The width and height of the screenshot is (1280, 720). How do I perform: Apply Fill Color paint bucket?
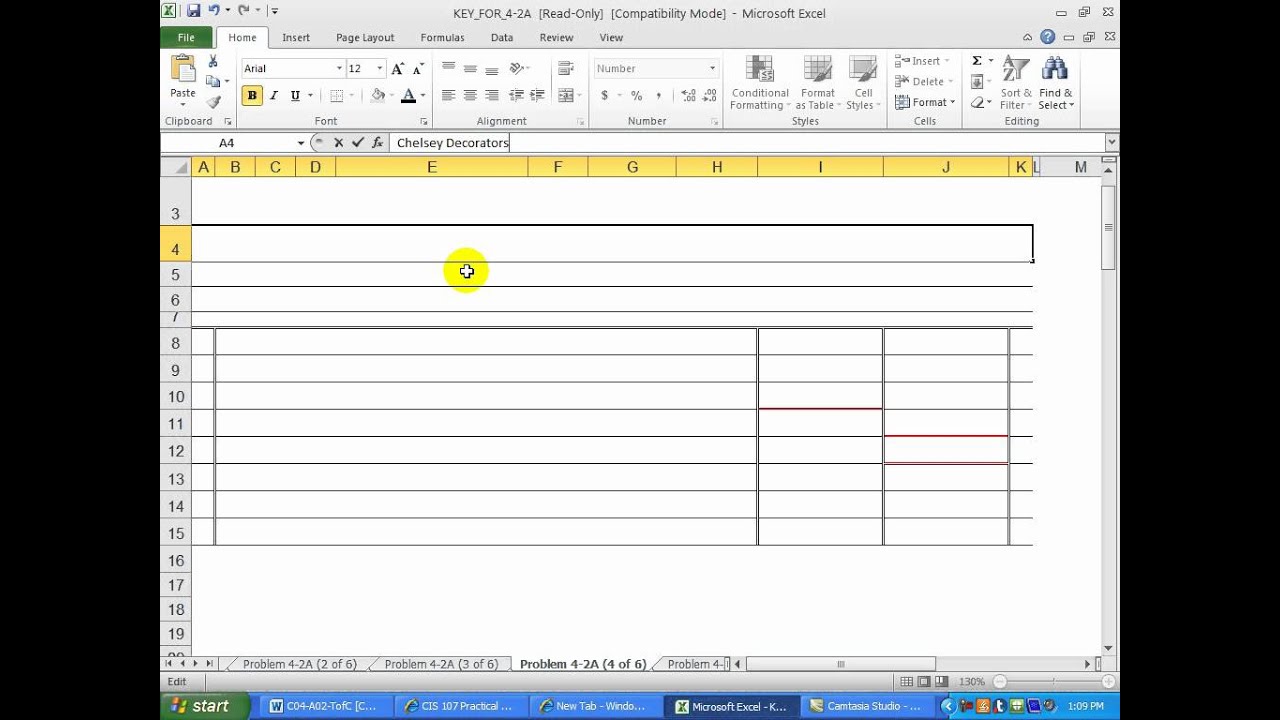point(378,96)
